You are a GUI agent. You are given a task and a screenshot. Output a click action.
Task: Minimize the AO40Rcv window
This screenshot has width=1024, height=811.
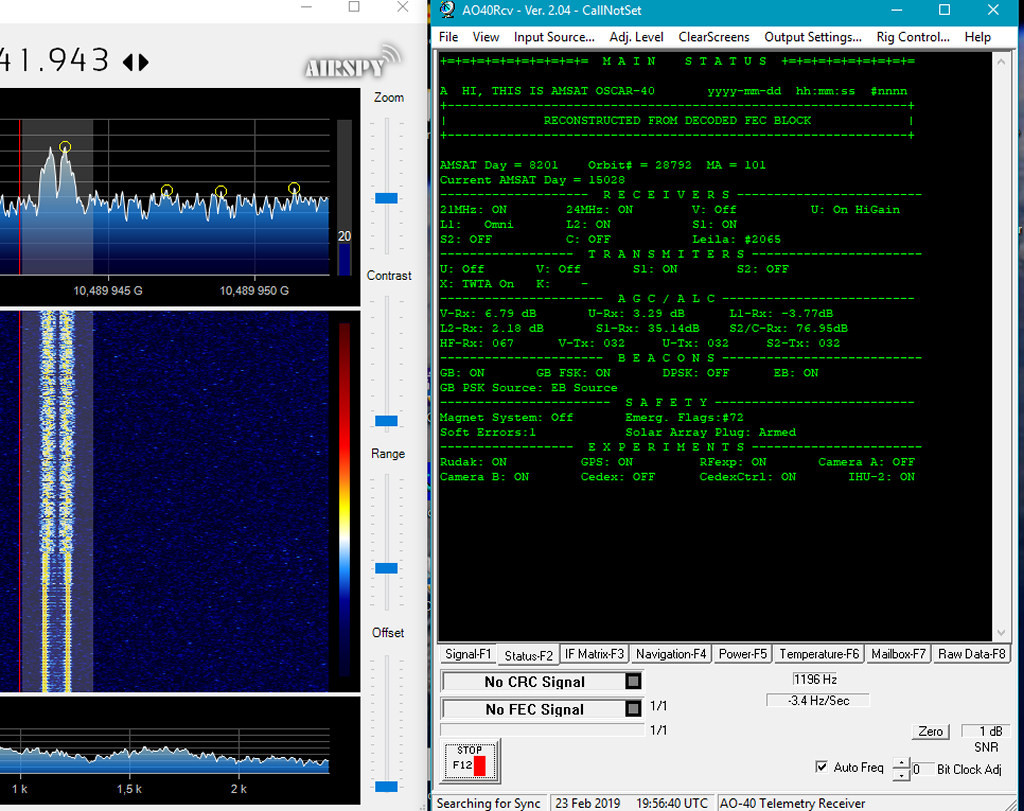pyautogui.click(x=897, y=10)
